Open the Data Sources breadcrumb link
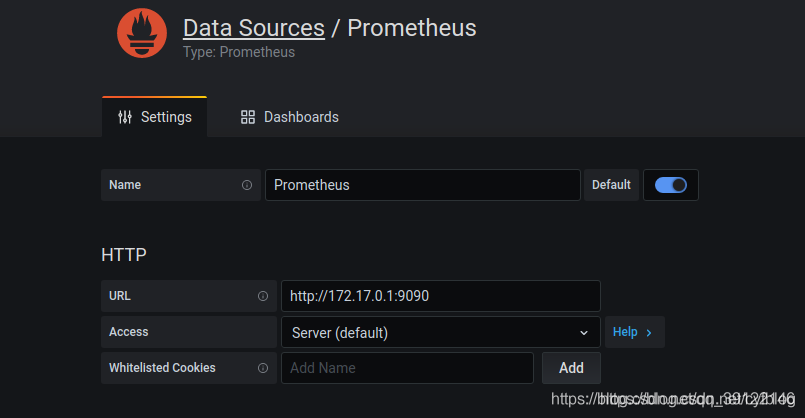Screen dimensions: 805x418 254,27
